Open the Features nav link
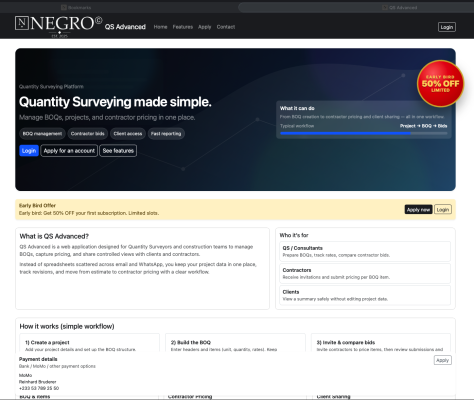The width and height of the screenshot is (474, 400). [183, 27]
